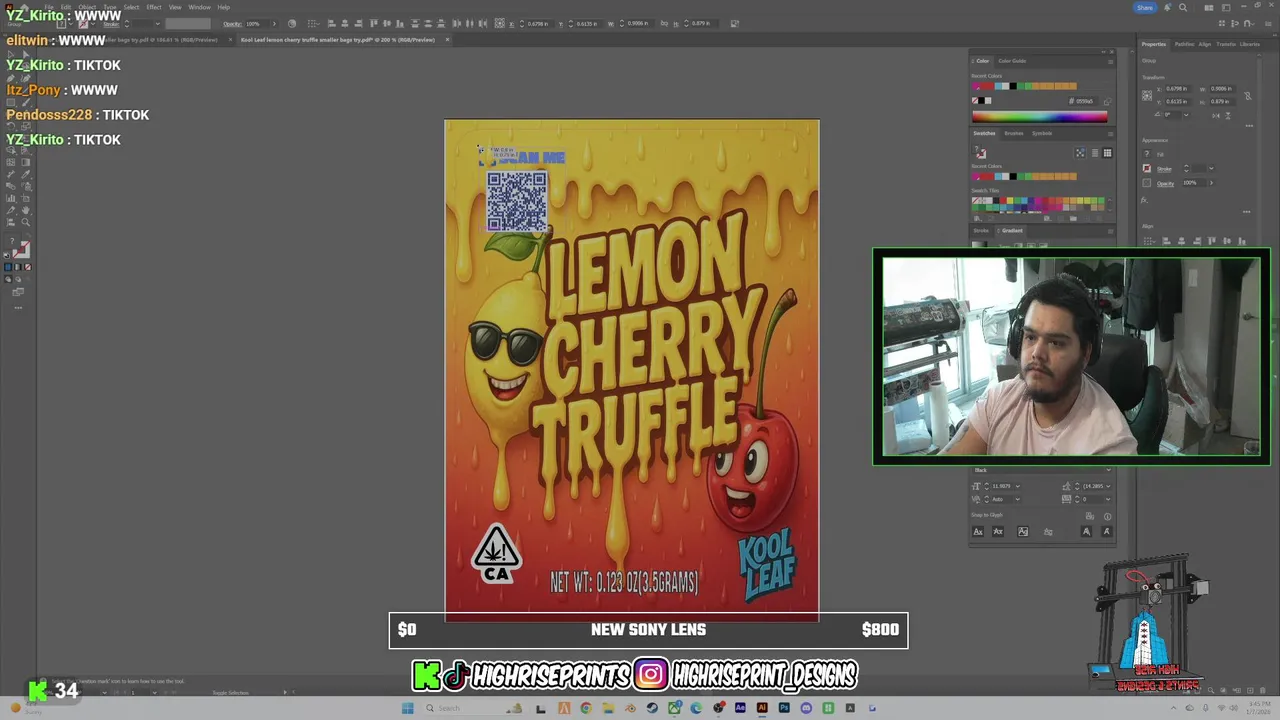
Task: Click the Share button
Action: click(x=1145, y=7)
